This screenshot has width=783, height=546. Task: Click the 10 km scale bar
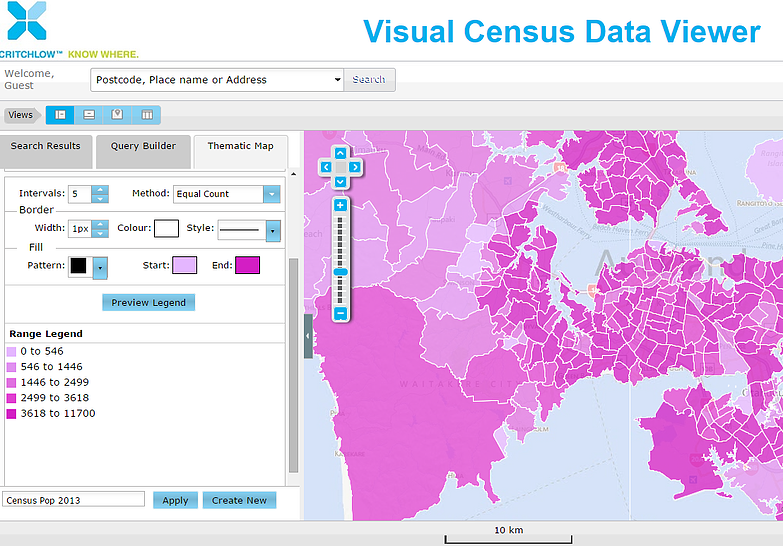(508, 536)
